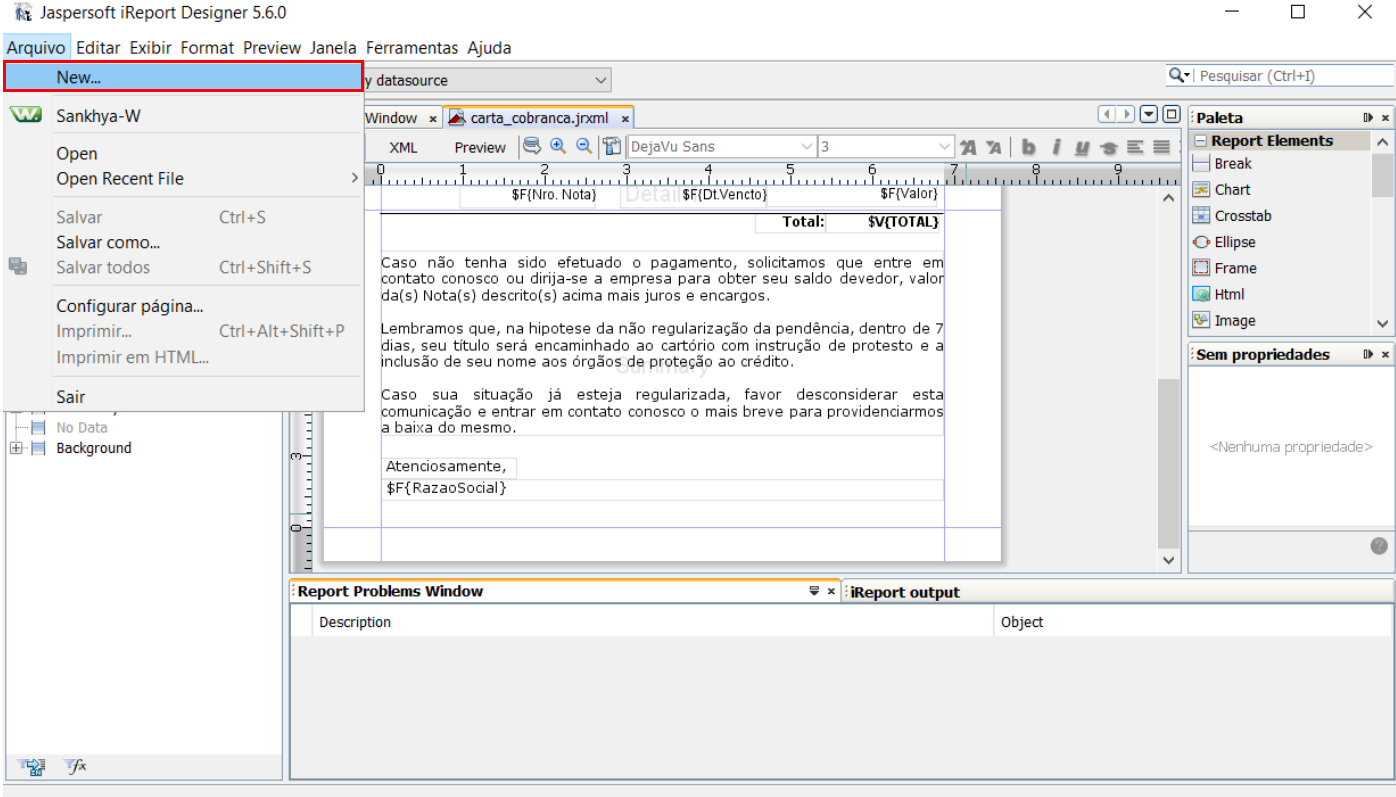Open the Janela menu

click(333, 47)
